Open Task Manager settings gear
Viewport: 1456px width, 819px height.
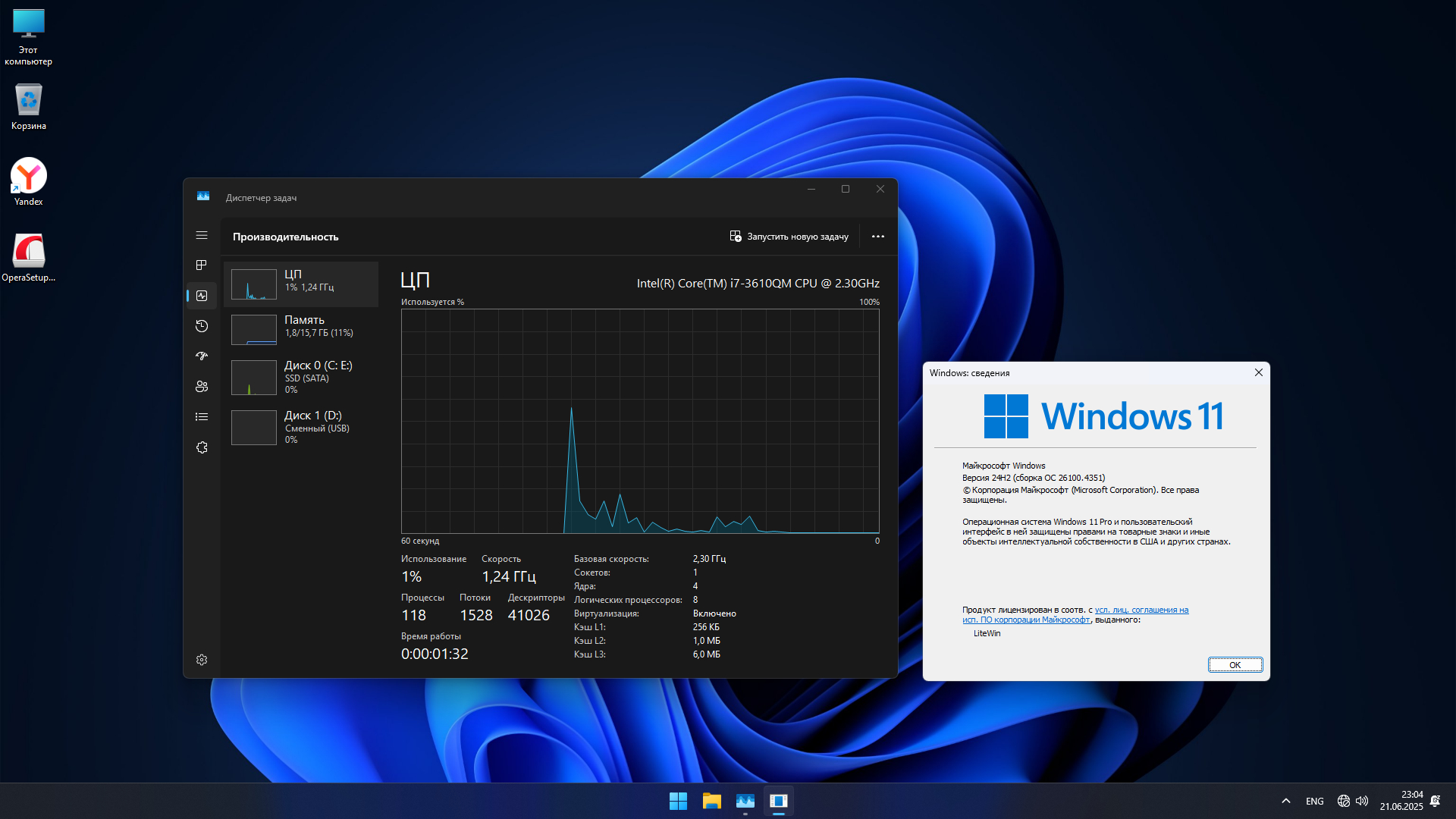(202, 660)
